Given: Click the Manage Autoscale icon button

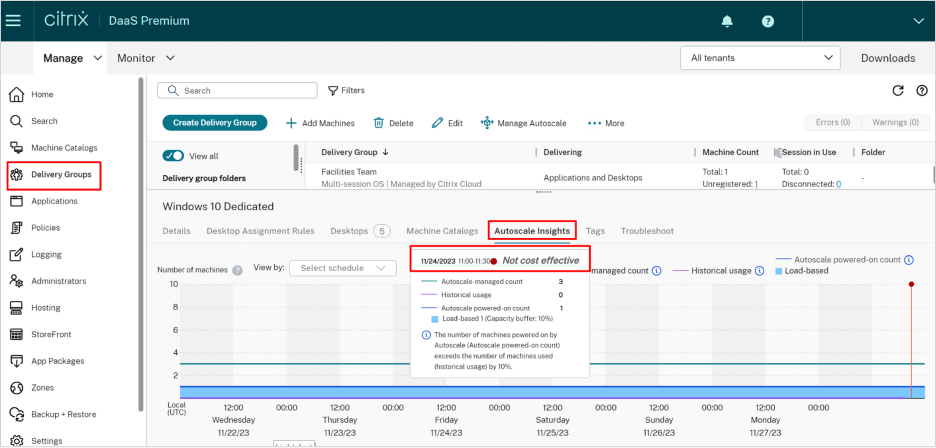Looking at the screenshot, I should point(487,123).
